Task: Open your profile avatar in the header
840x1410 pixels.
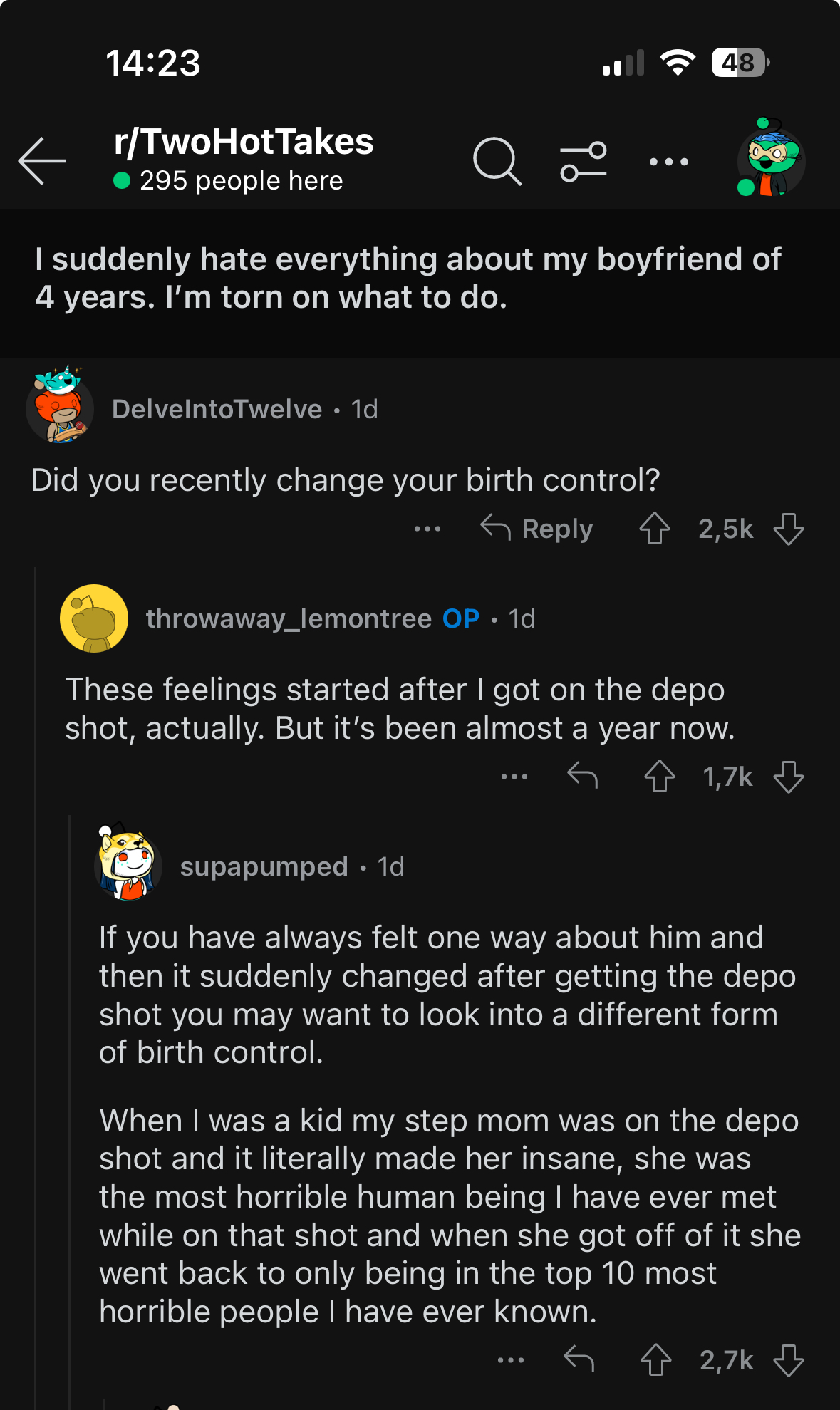Action: (770, 160)
